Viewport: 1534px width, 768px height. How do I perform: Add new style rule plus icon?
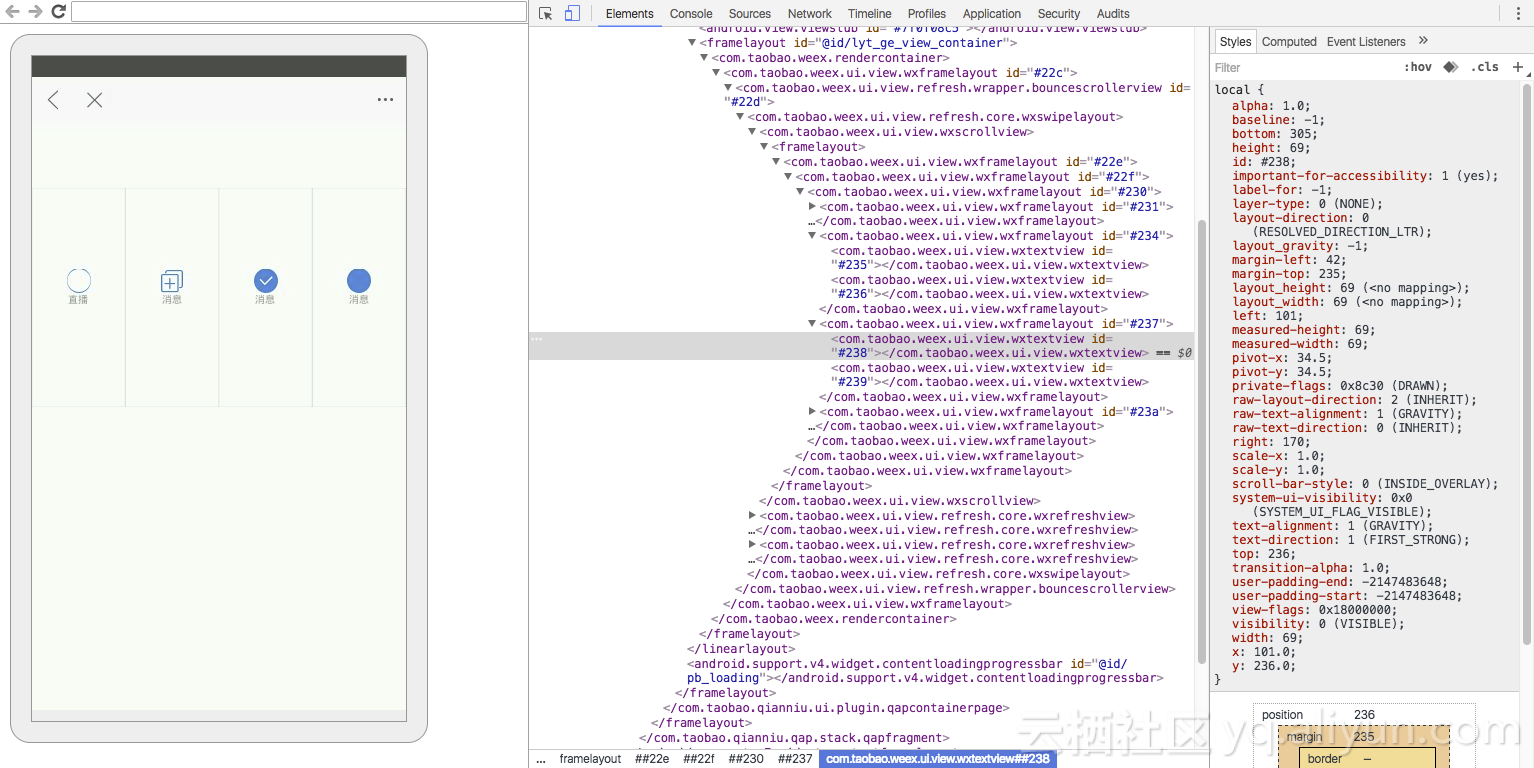1517,67
